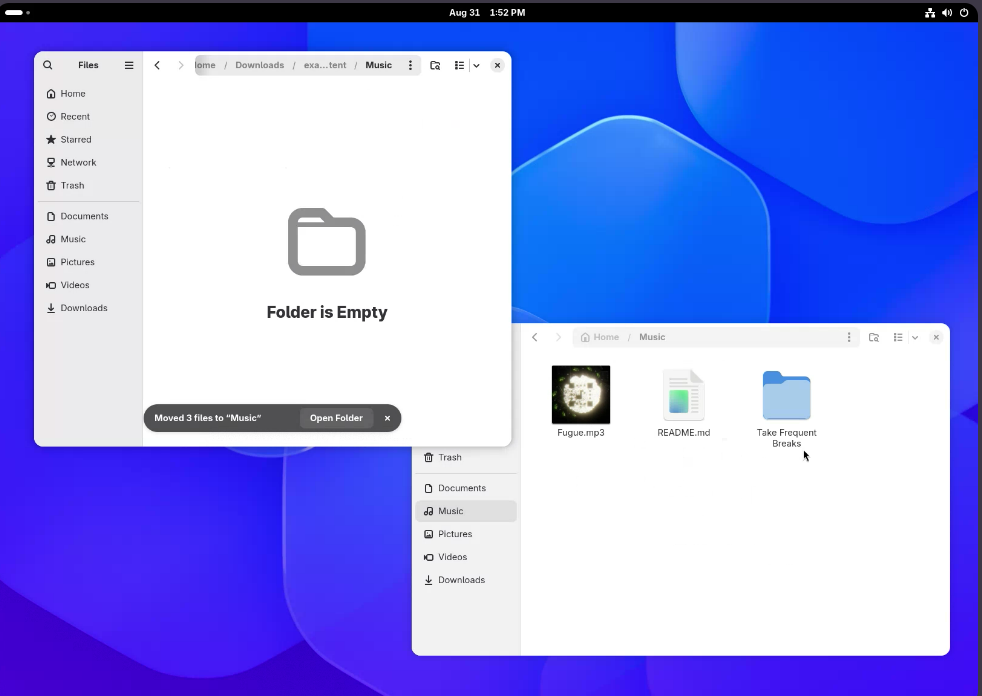This screenshot has width=982, height=696.
Task: Expand view options dropdown in rear window
Action: [x=915, y=337]
